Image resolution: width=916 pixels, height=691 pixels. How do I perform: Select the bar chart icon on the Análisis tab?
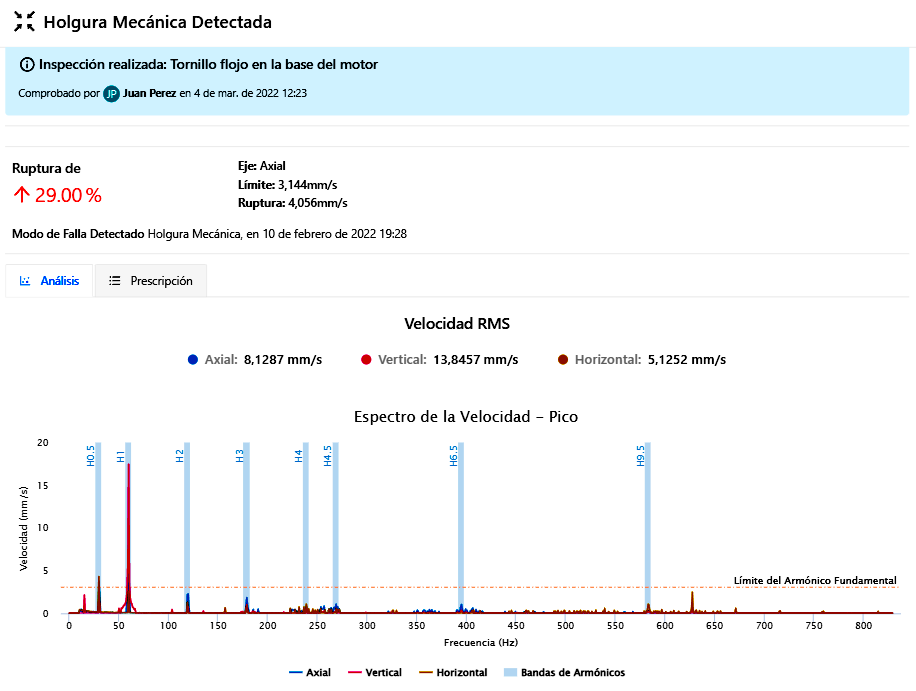23,281
